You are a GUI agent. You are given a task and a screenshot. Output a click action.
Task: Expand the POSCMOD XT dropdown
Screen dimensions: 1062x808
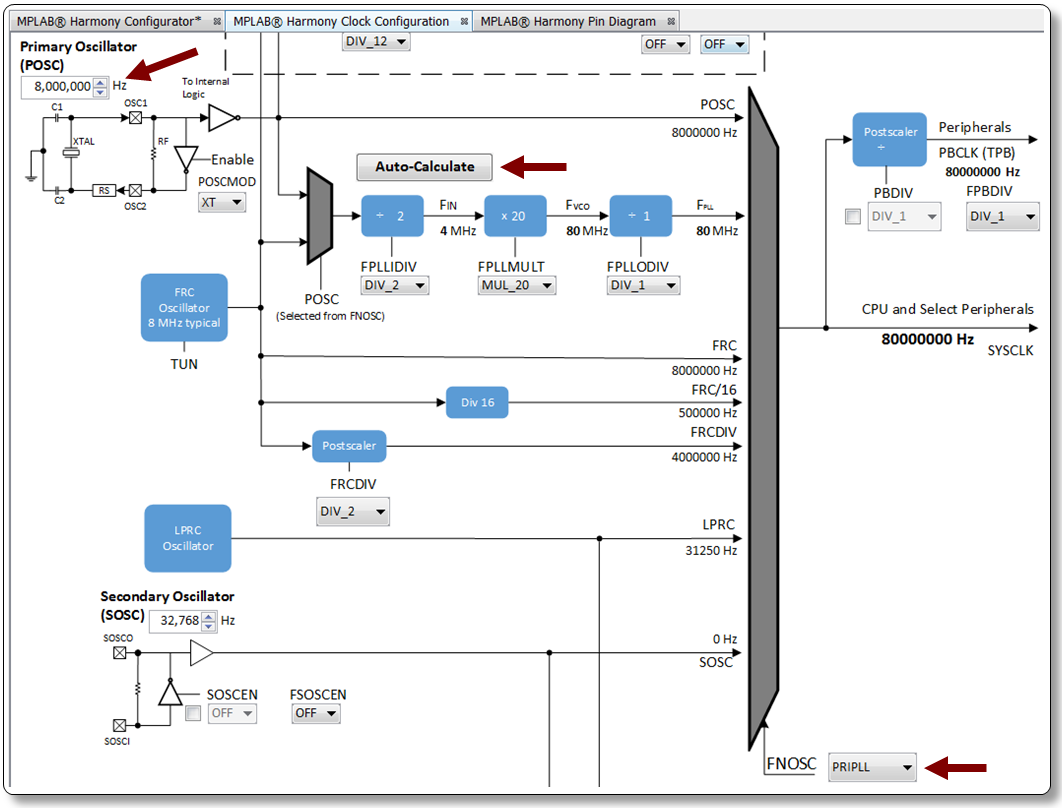pos(222,202)
